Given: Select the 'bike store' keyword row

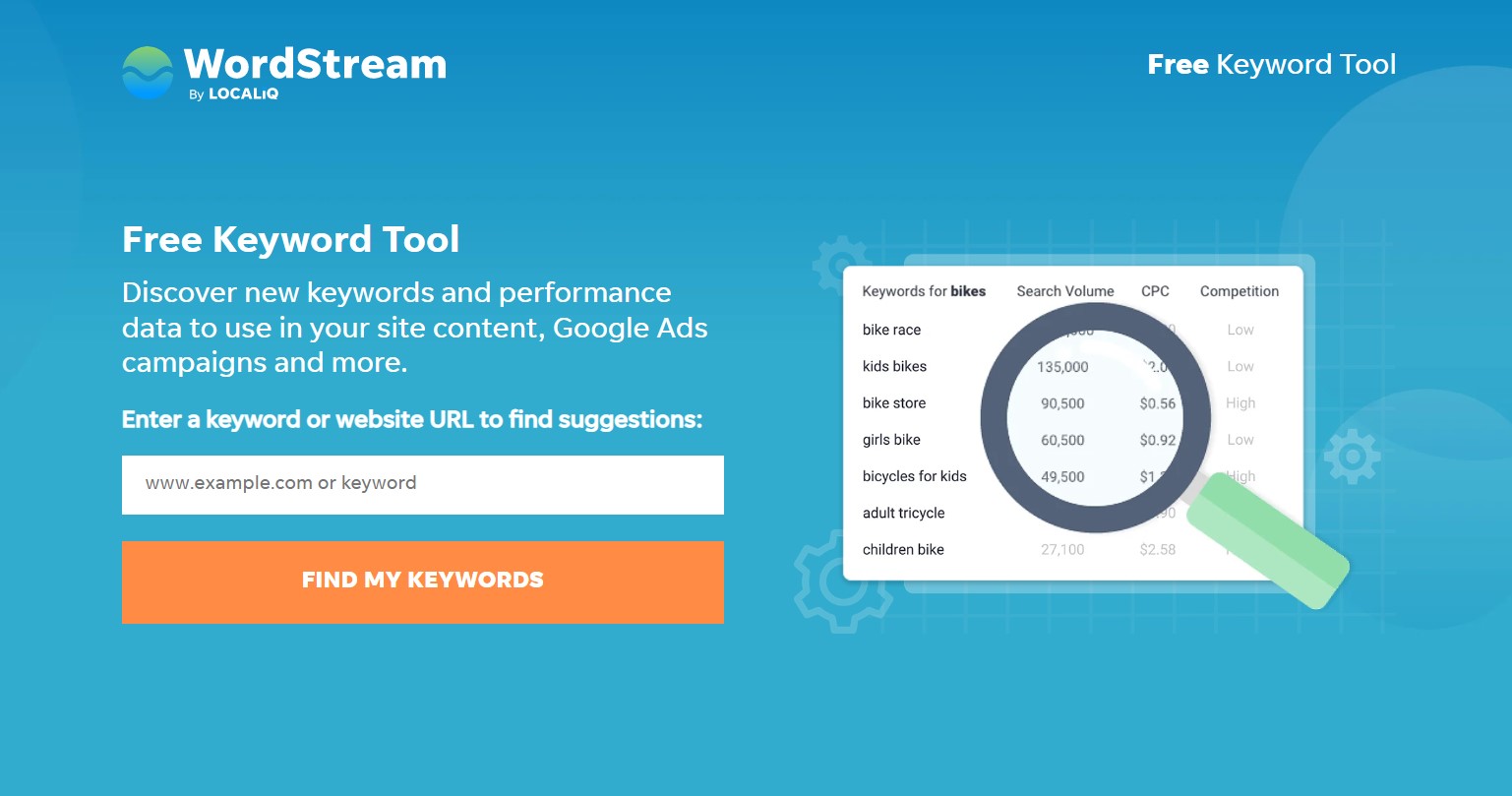Looking at the screenshot, I should 1072,403.
